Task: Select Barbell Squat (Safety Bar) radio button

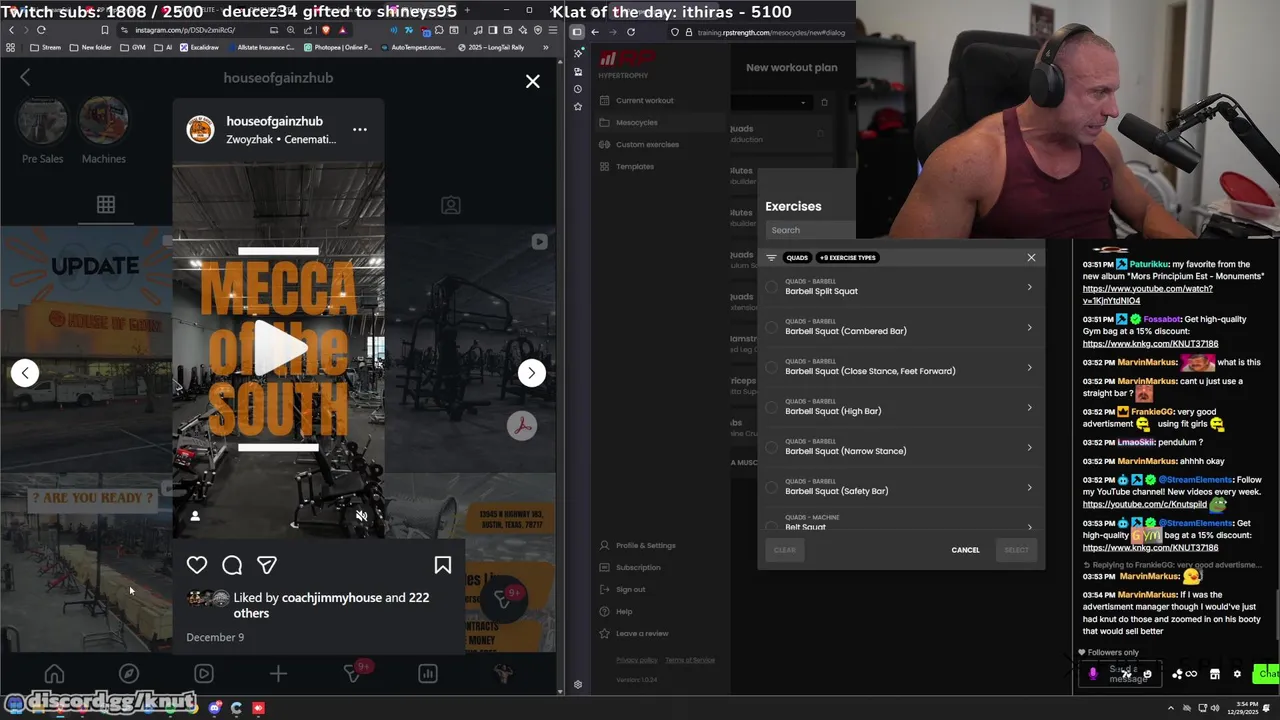Action: pyautogui.click(x=771, y=487)
